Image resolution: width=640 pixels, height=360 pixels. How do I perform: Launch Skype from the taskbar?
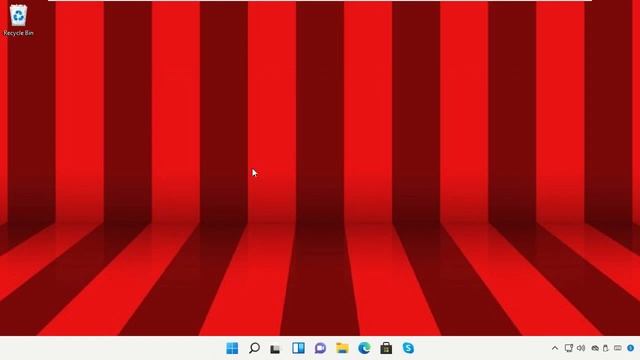(408, 348)
